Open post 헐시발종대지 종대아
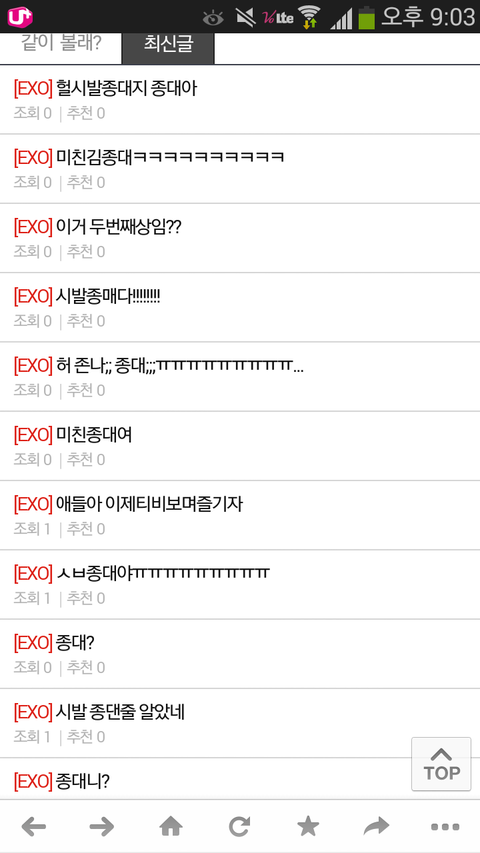The height and width of the screenshot is (853, 480). (240, 99)
